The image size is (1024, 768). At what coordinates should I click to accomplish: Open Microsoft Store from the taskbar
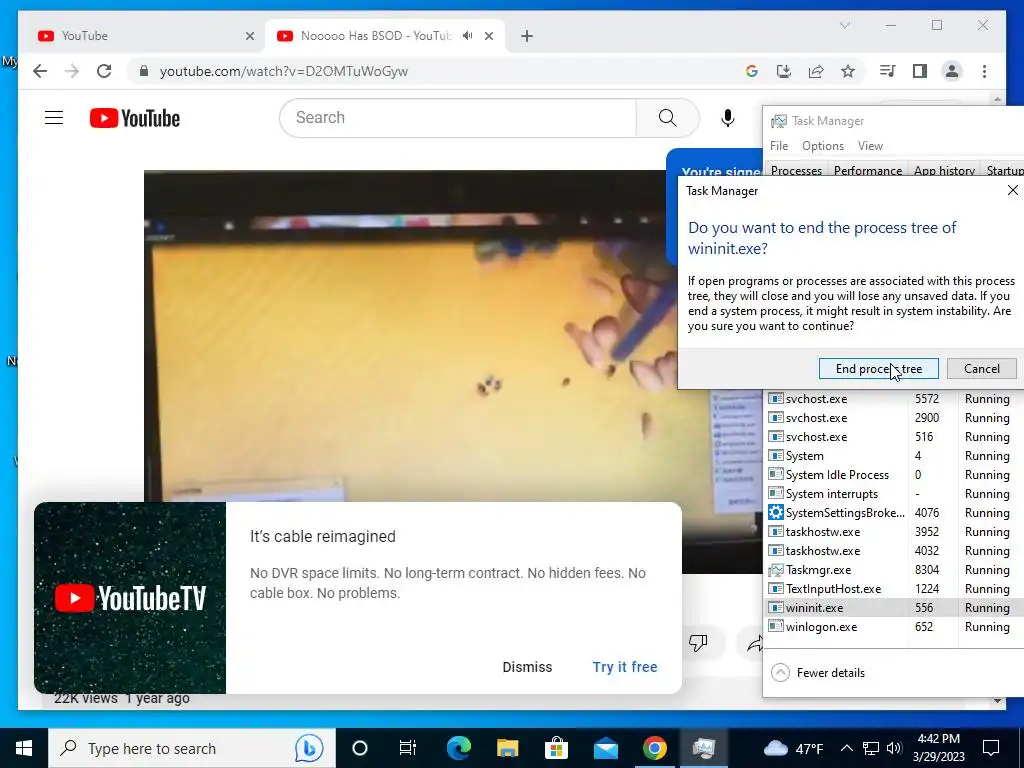556,748
